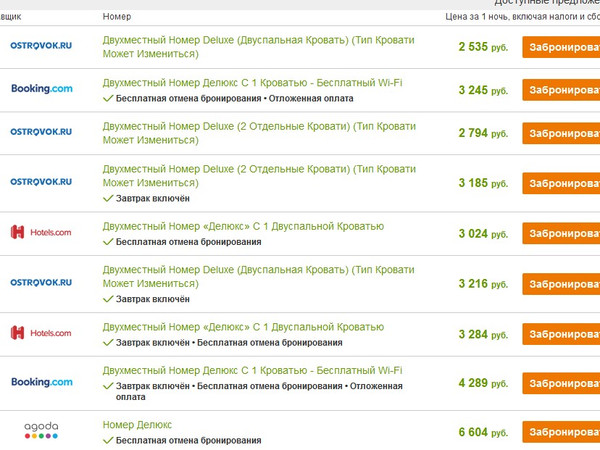Click the Ostrovok.ru logo beside the 2 794 руб. offer

pyautogui.click(x=40, y=132)
